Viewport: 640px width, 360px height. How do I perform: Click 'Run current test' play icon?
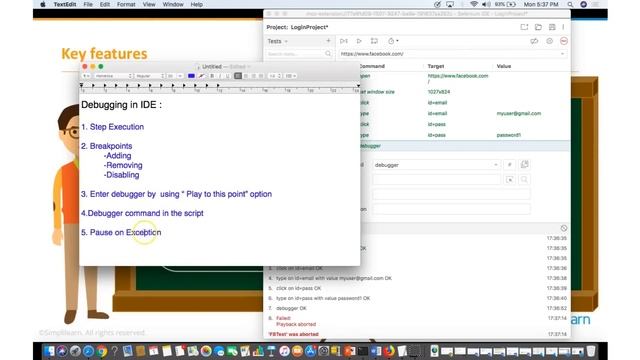(x=359, y=41)
